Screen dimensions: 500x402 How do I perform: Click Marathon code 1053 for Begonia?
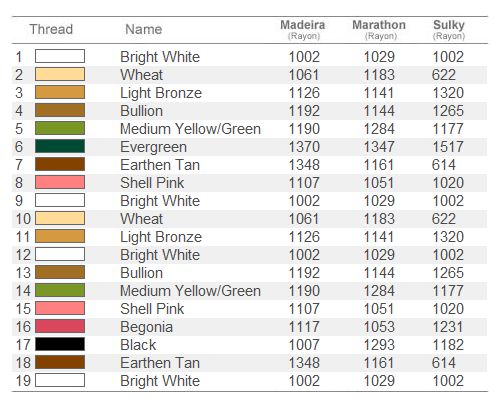[379, 327]
